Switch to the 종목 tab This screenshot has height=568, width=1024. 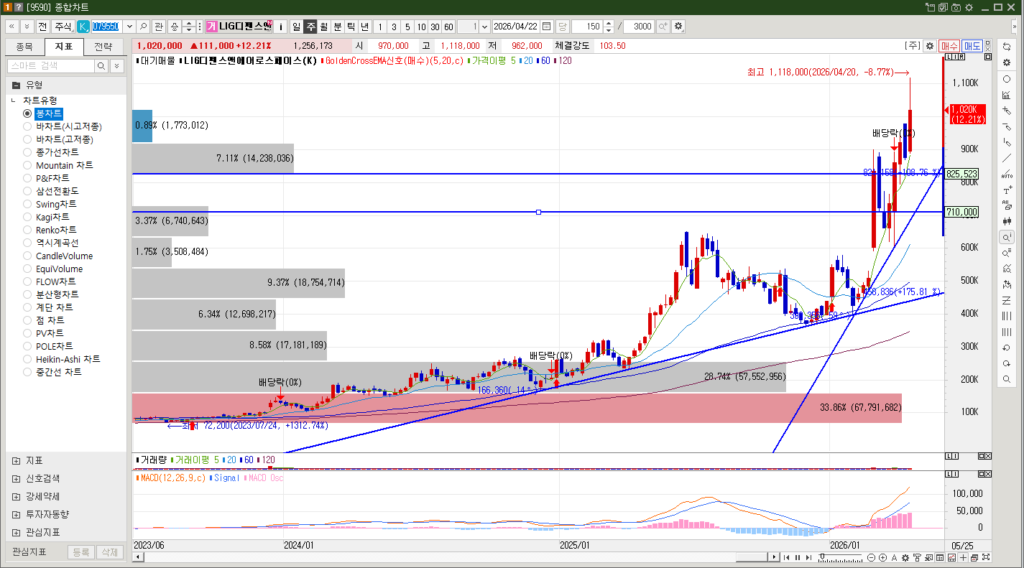pos(25,46)
